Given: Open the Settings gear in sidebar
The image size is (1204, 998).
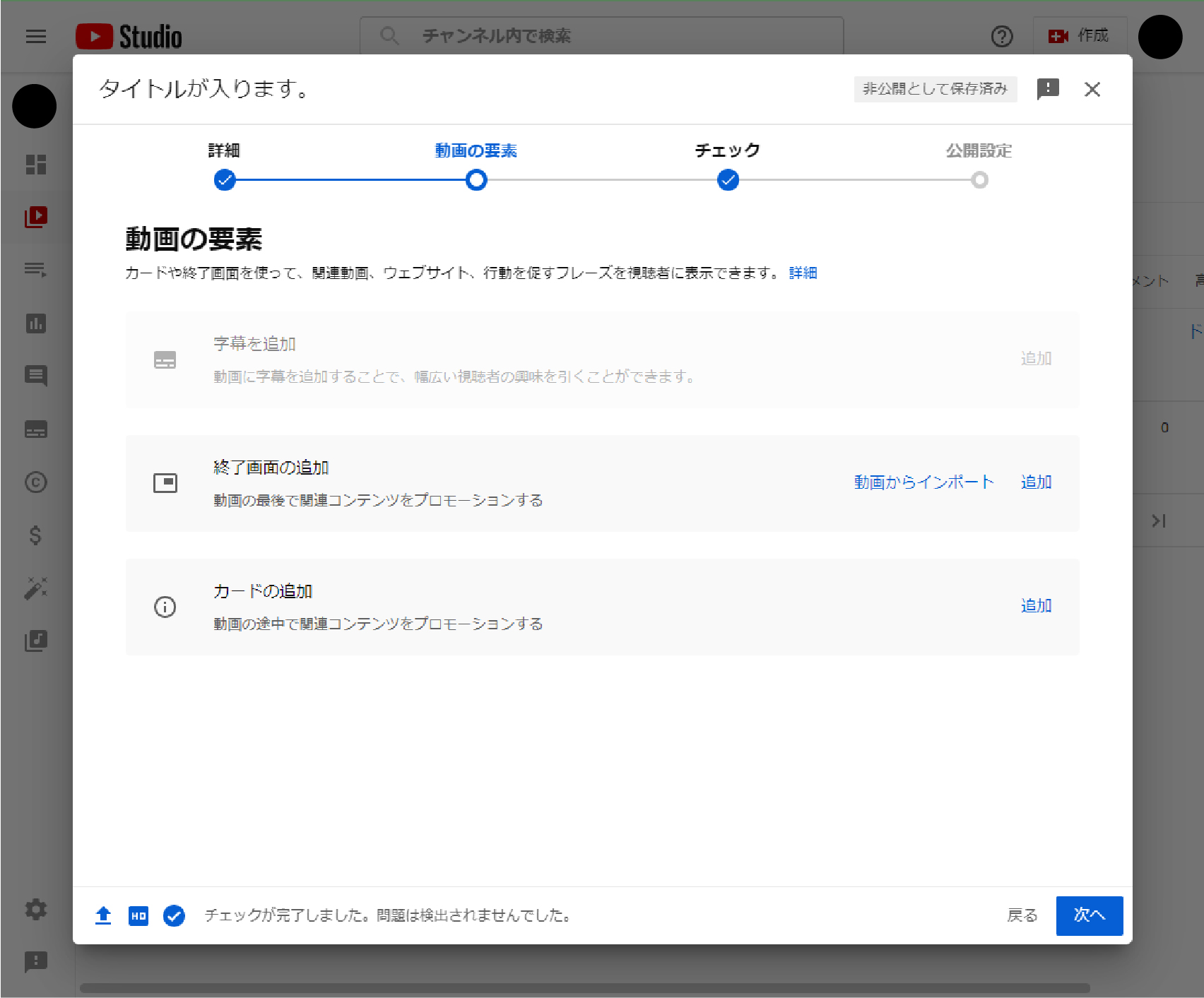Looking at the screenshot, I should click(36, 909).
